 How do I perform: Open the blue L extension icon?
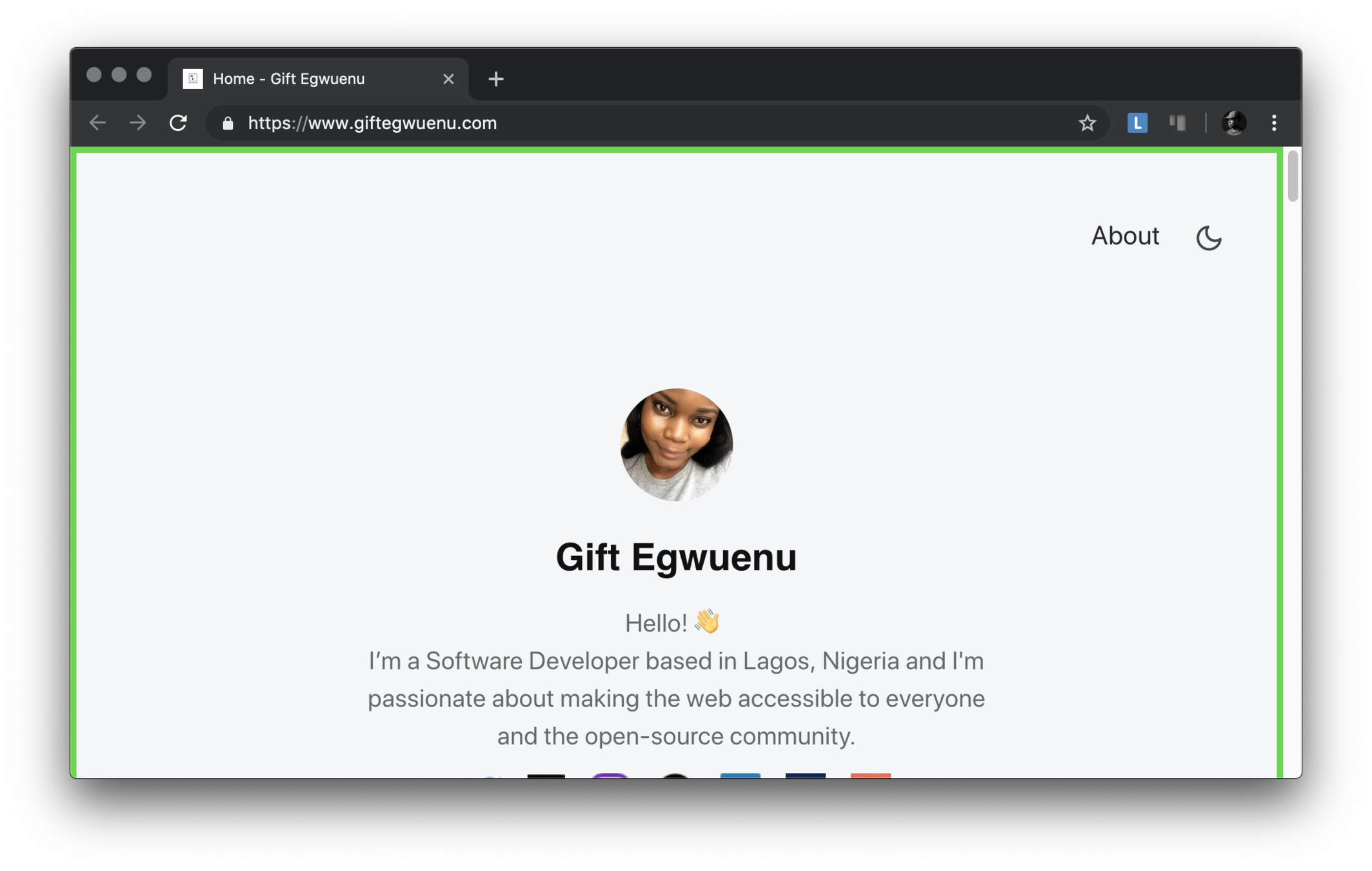1137,123
